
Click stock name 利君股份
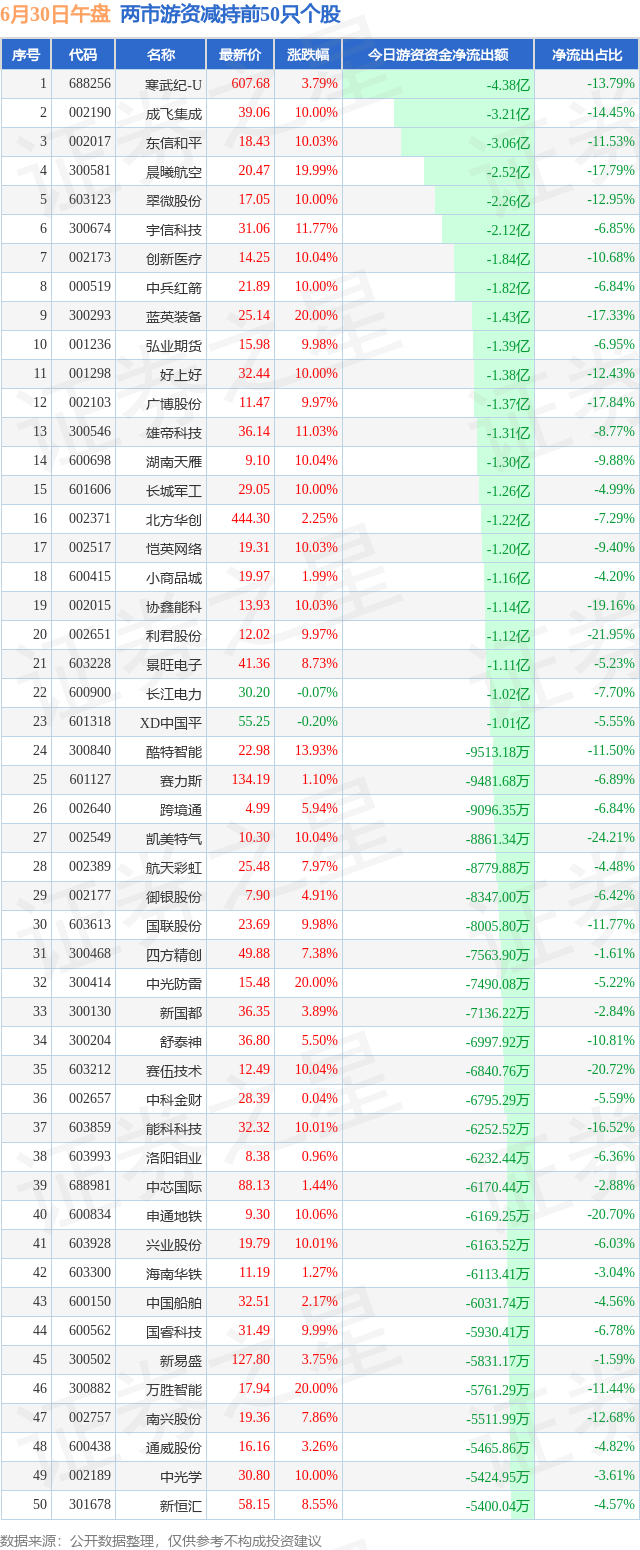(173, 635)
